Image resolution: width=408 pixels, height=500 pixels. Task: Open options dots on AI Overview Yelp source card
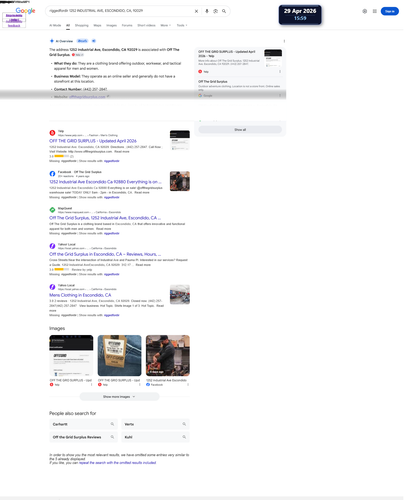(280, 71)
